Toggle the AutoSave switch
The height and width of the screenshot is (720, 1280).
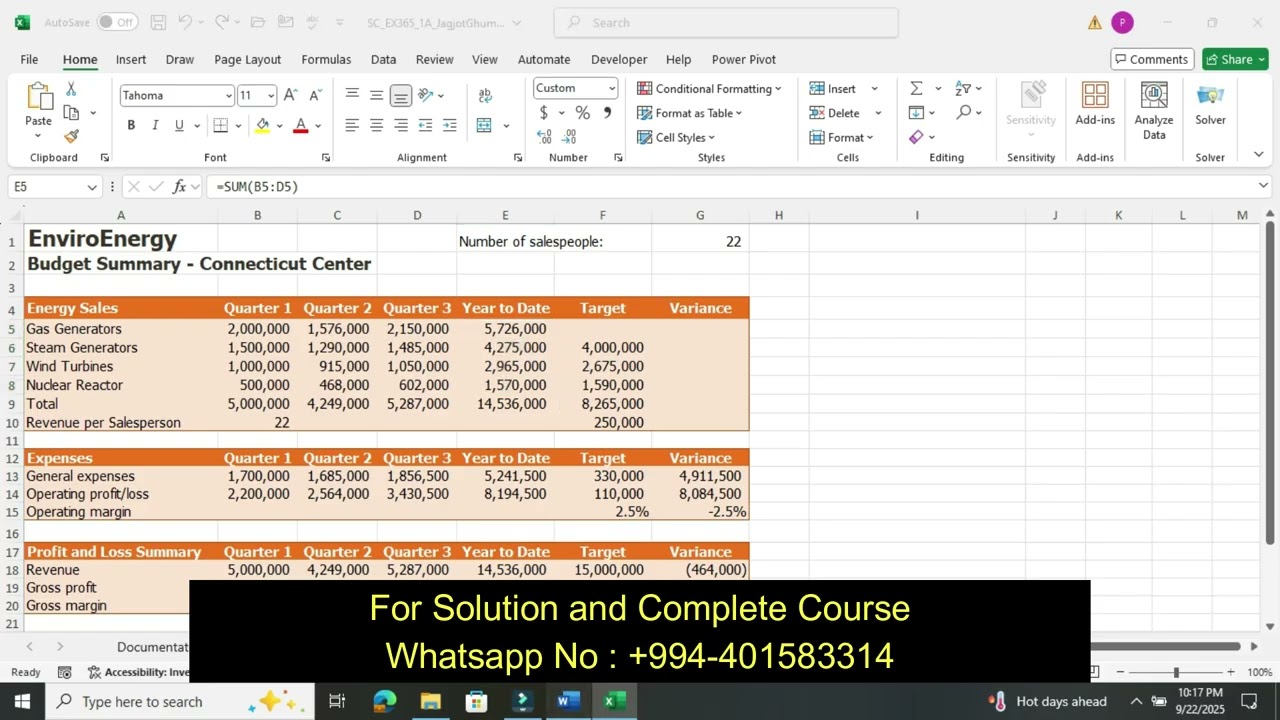coord(117,22)
